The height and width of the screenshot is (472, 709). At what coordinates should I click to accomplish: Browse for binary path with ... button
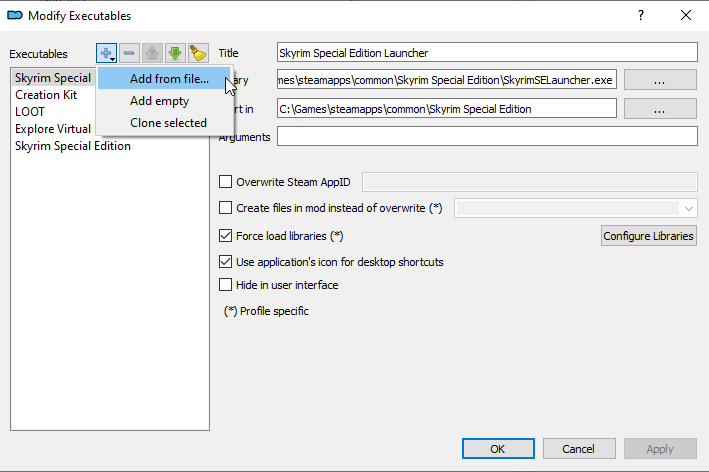(660, 80)
